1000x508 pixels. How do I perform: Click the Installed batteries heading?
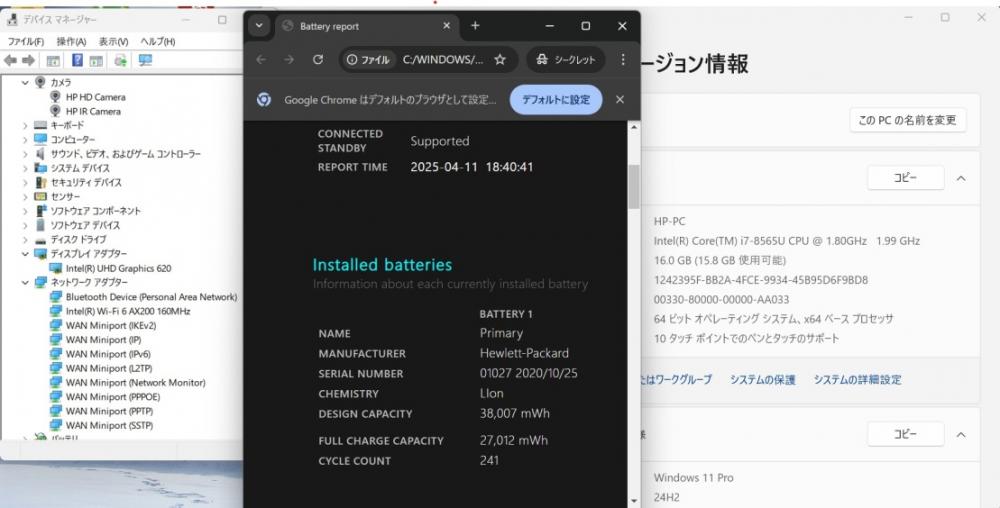(x=382, y=265)
